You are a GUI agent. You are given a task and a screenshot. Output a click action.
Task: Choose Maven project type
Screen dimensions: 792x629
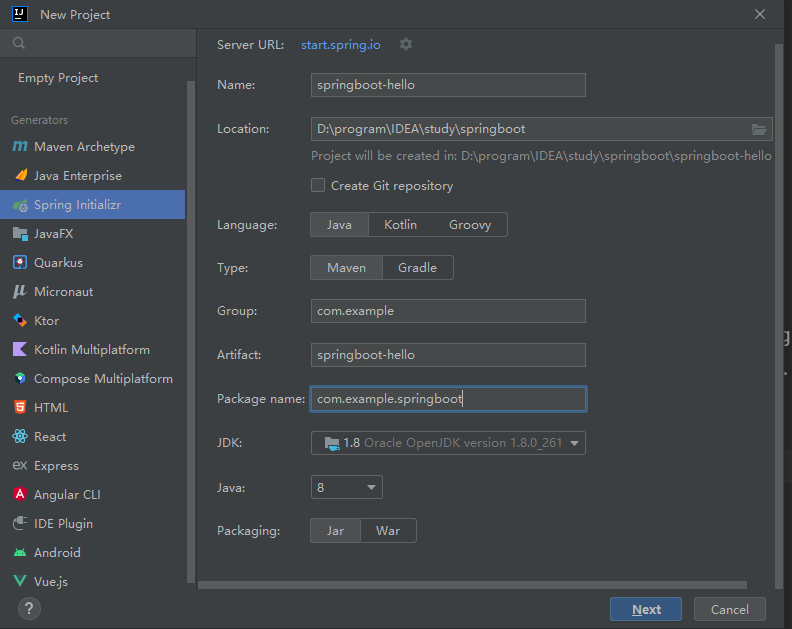(346, 268)
